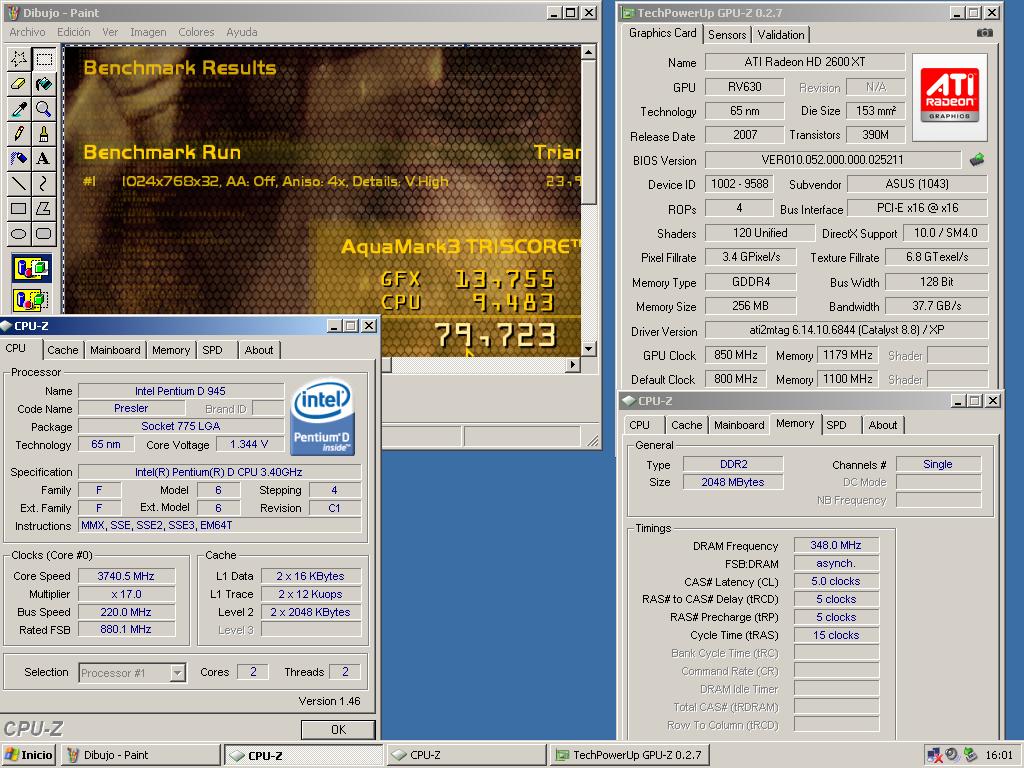Open the Cache tab in left CPU-Z window
Image resolution: width=1024 pixels, height=768 pixels.
coord(63,350)
